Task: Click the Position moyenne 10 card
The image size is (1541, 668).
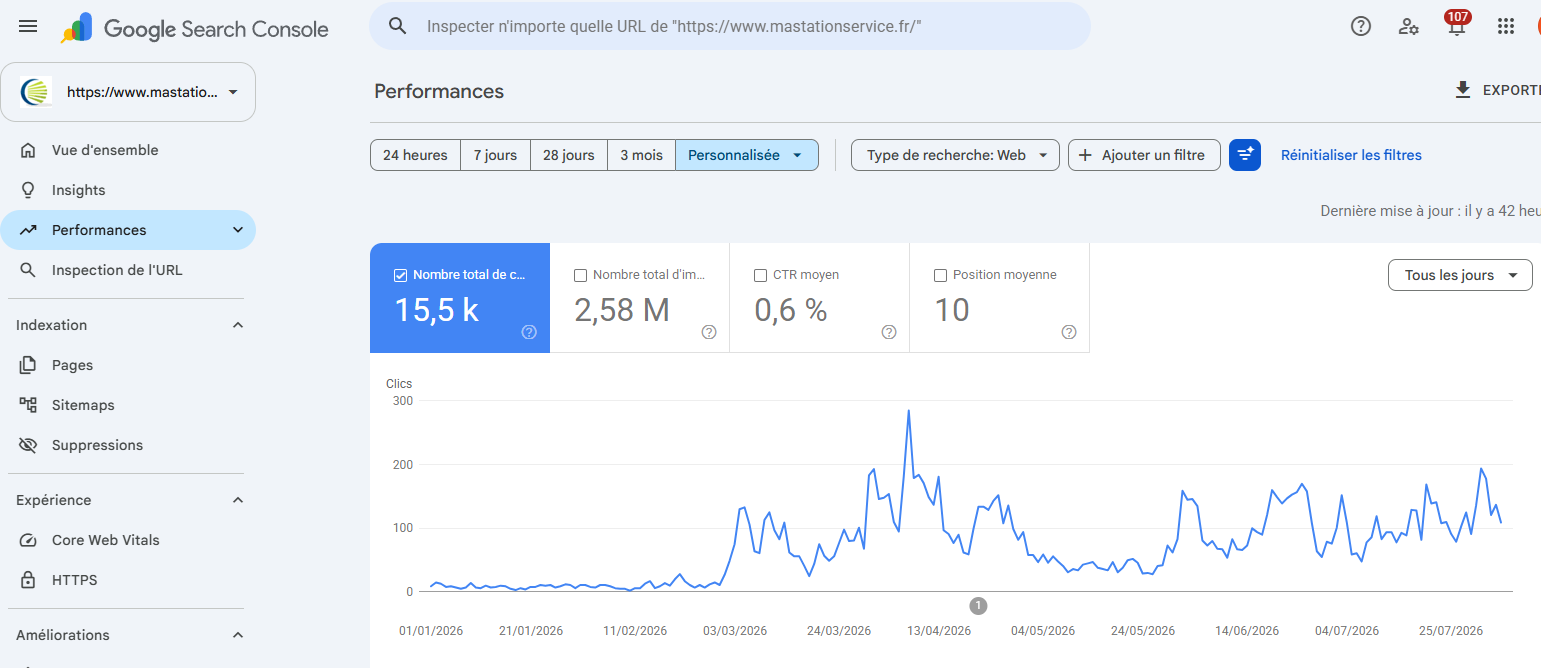Action: coord(1000,298)
